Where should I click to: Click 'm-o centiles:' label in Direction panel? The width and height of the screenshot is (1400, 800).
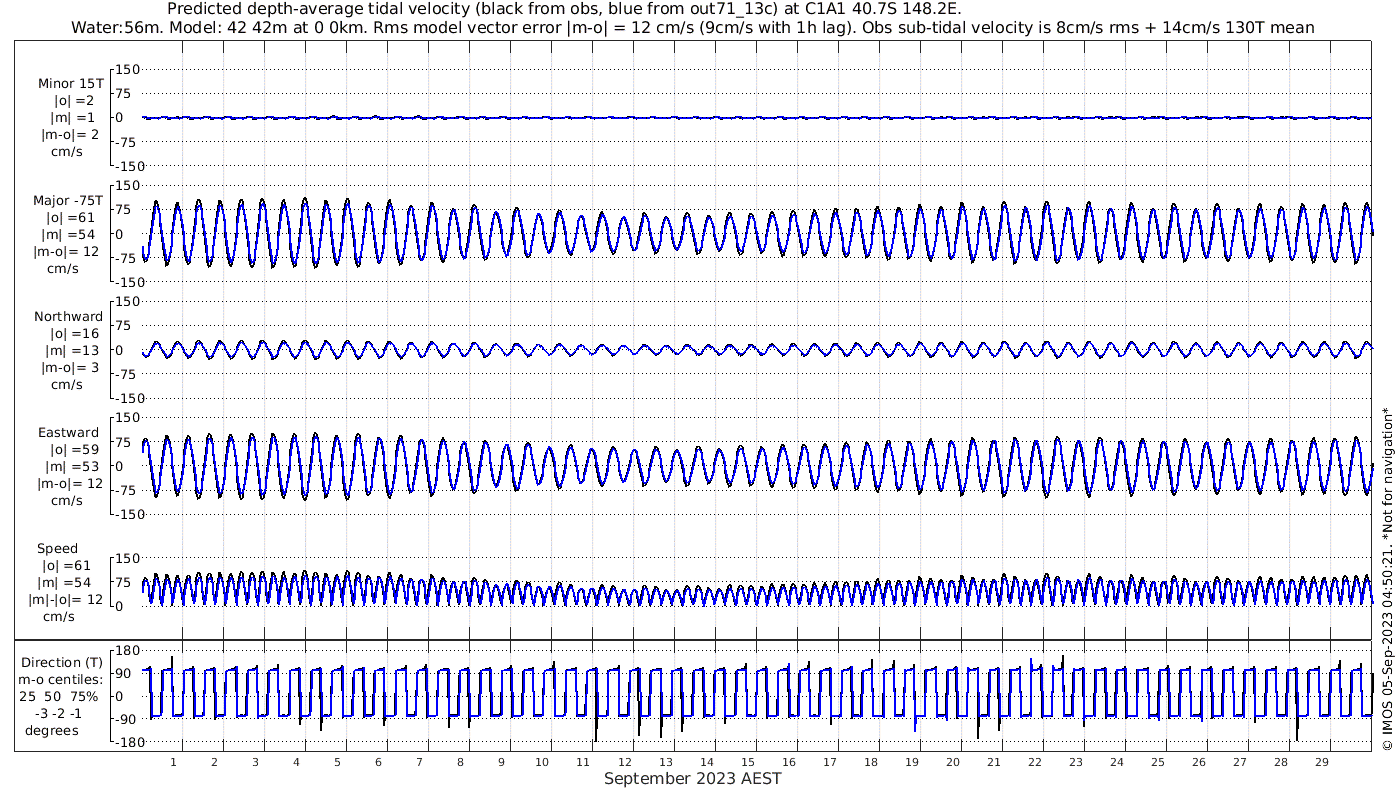click(x=61, y=679)
